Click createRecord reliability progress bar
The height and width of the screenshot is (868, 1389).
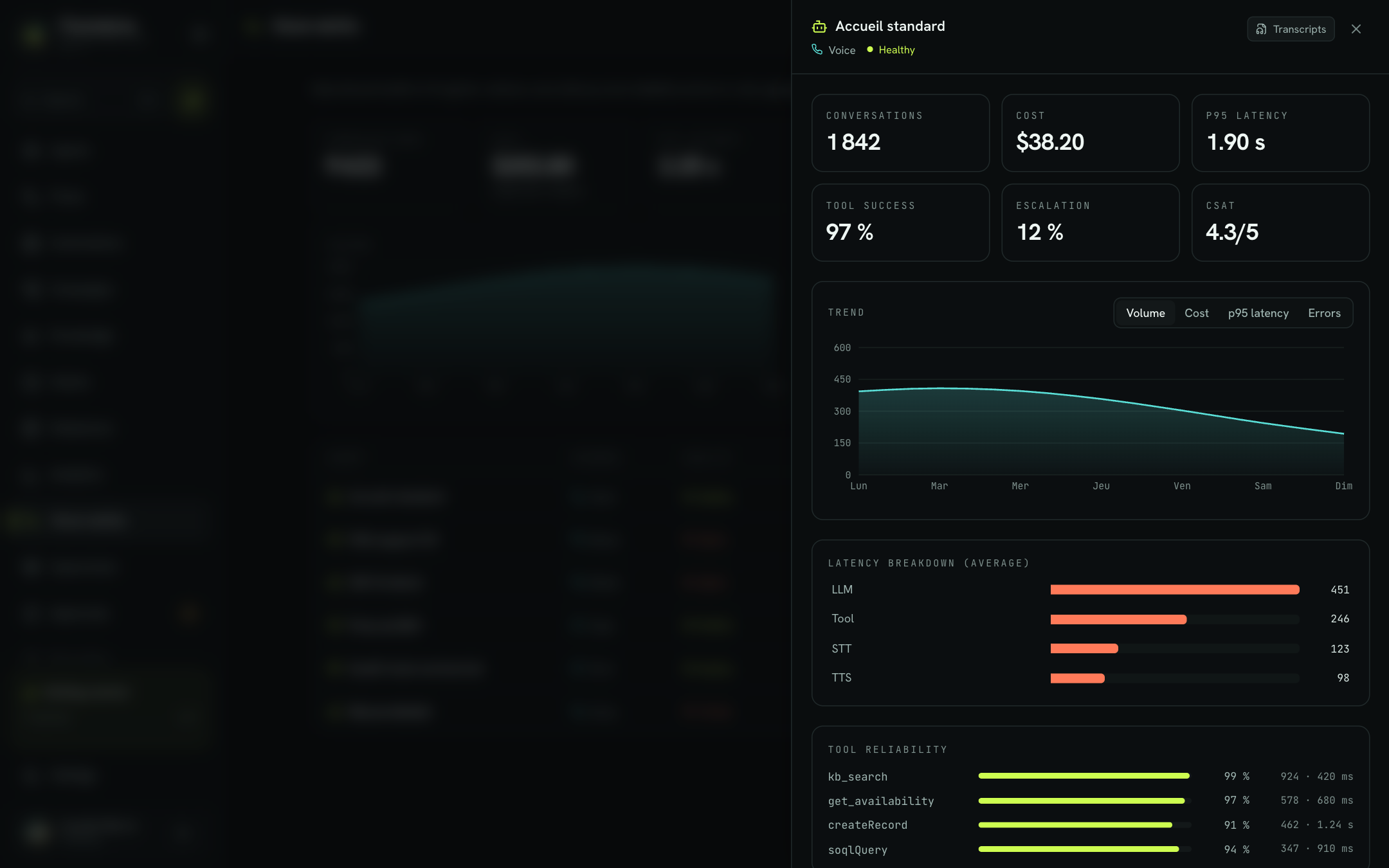(x=1084, y=825)
